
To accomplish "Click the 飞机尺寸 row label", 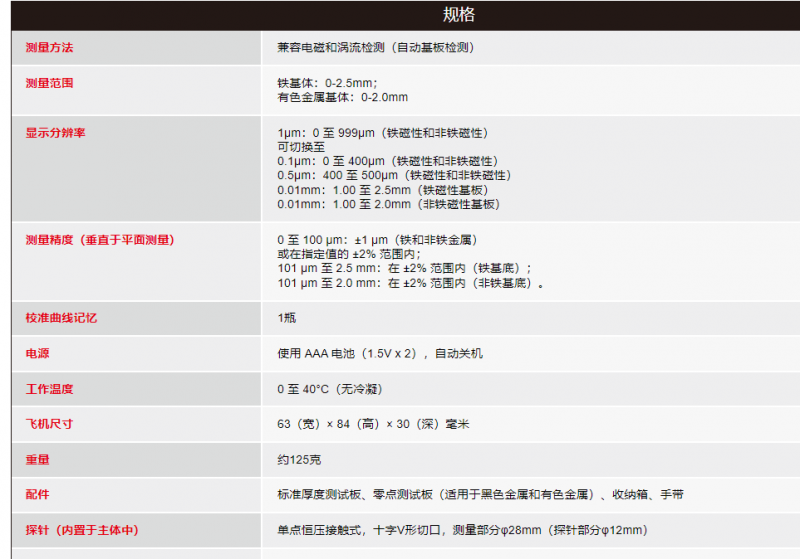I will (x=49, y=424).
